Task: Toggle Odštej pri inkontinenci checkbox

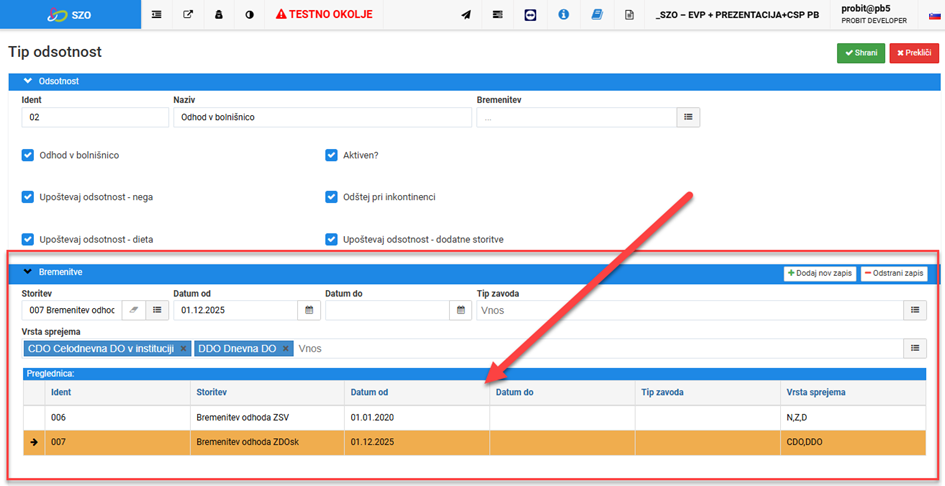Action: [331, 197]
